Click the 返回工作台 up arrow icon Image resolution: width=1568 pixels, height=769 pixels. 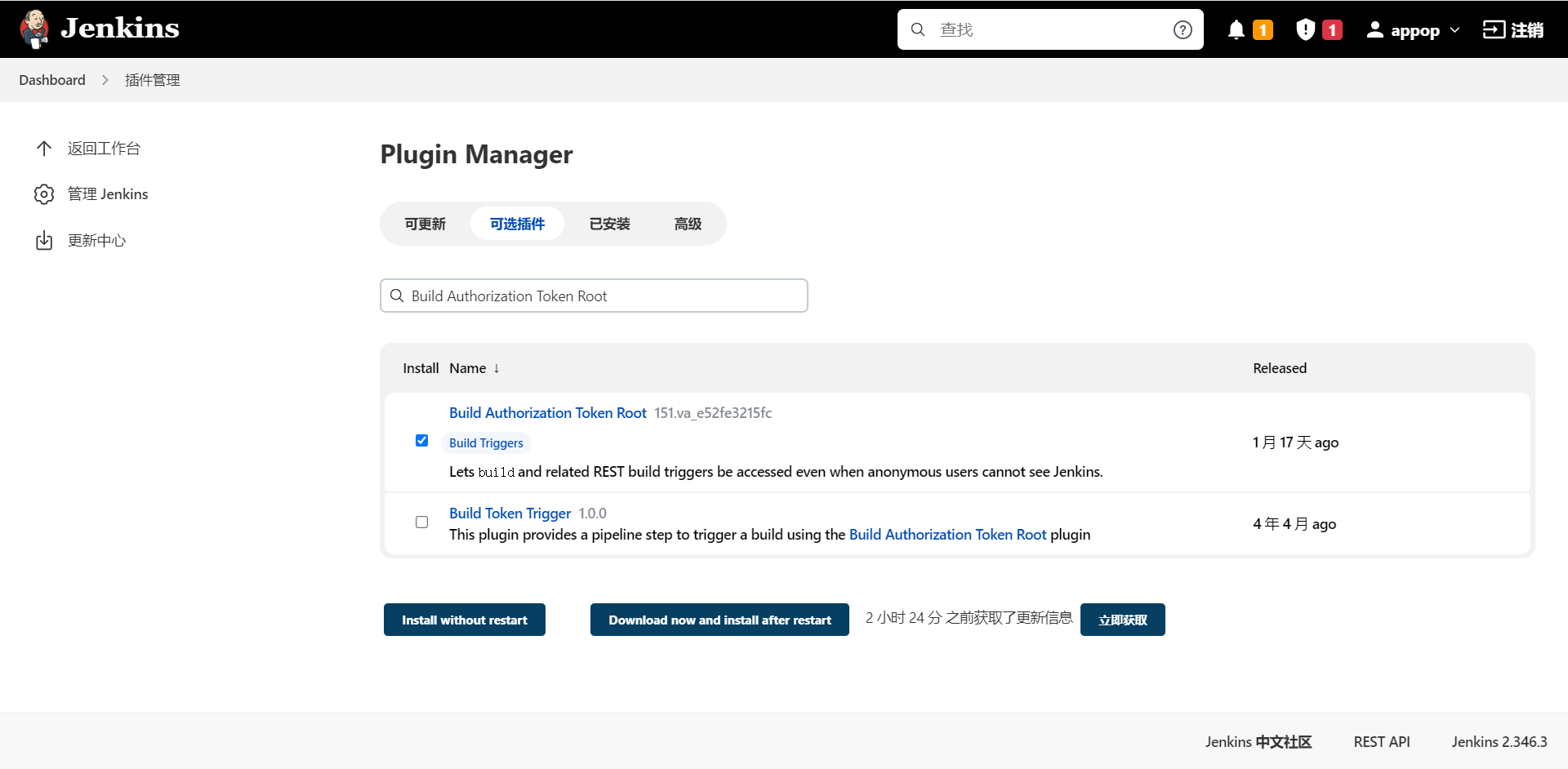click(44, 149)
